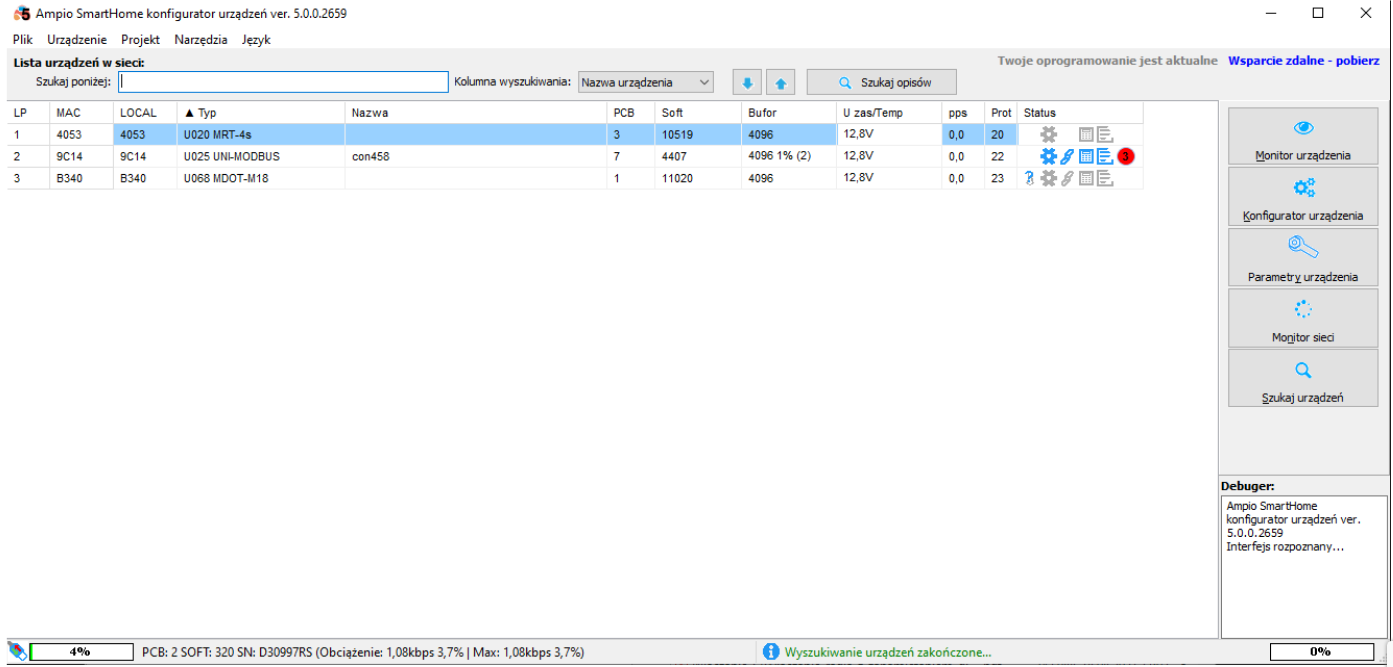The width and height of the screenshot is (1393, 667).
Task: Click the Nazwa column header
Action: click(476, 113)
